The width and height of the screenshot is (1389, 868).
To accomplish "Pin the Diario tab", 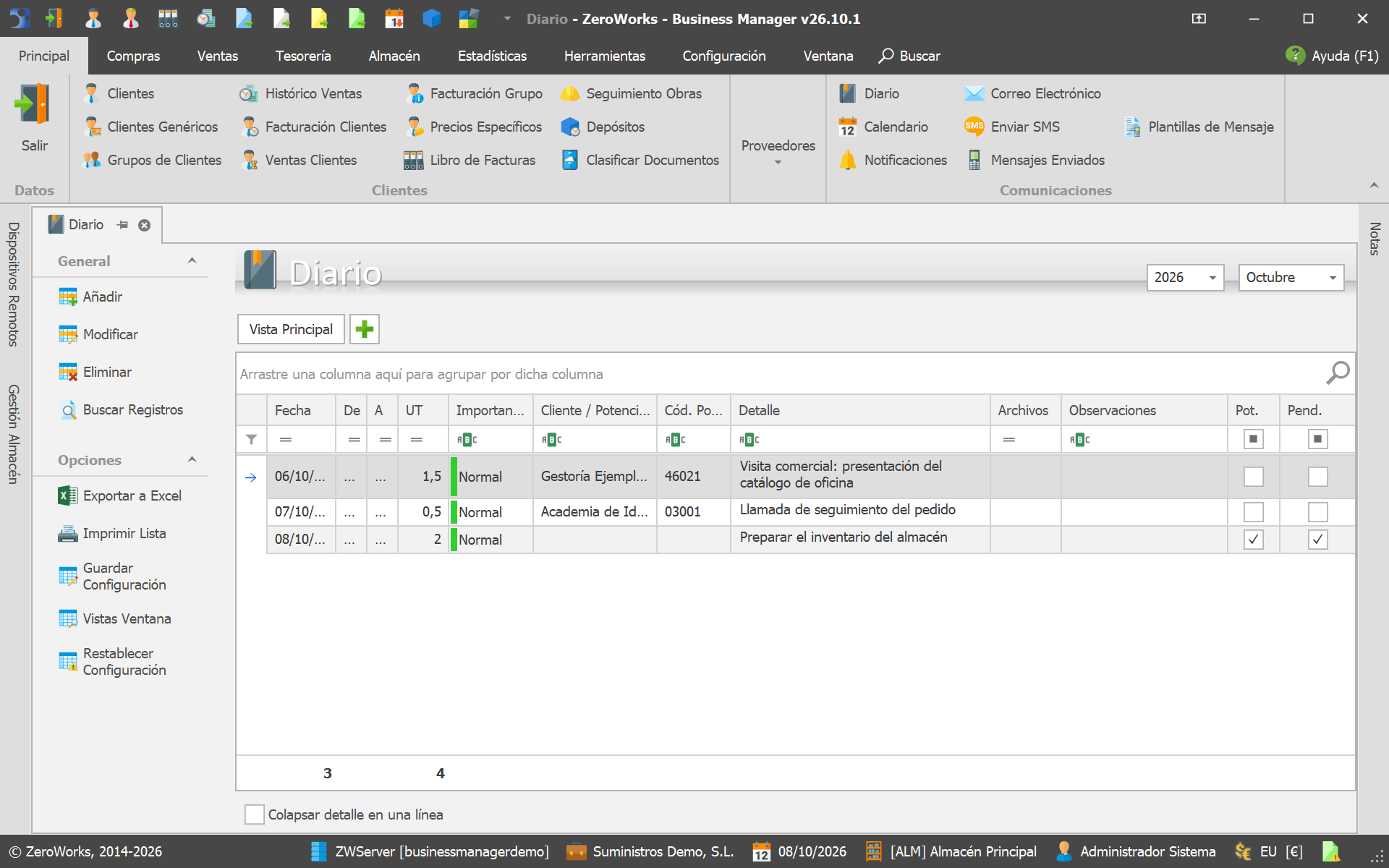I will coord(122,225).
